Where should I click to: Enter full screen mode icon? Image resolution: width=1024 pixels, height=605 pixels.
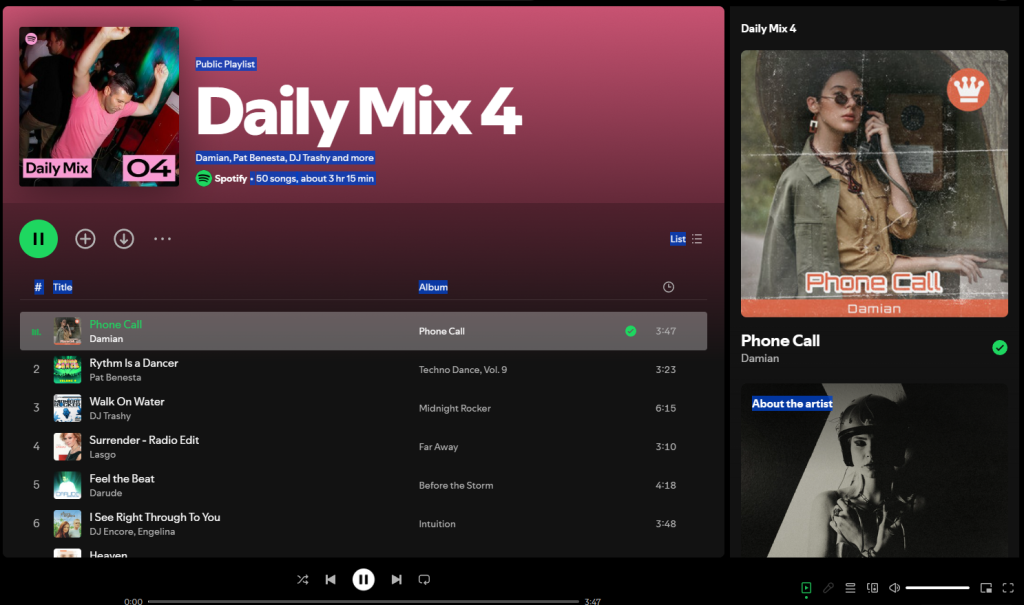coord(1008,588)
